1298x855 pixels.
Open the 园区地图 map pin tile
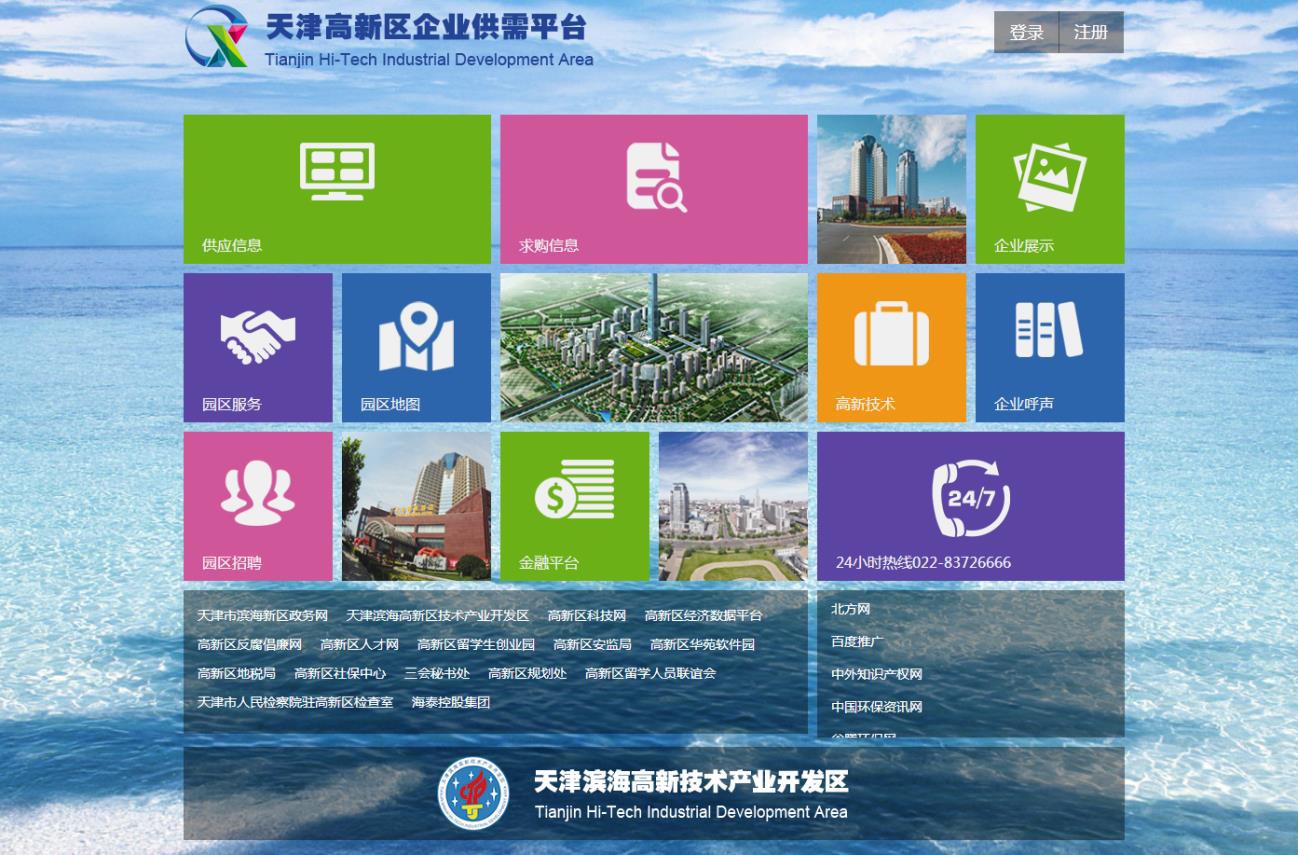416,348
